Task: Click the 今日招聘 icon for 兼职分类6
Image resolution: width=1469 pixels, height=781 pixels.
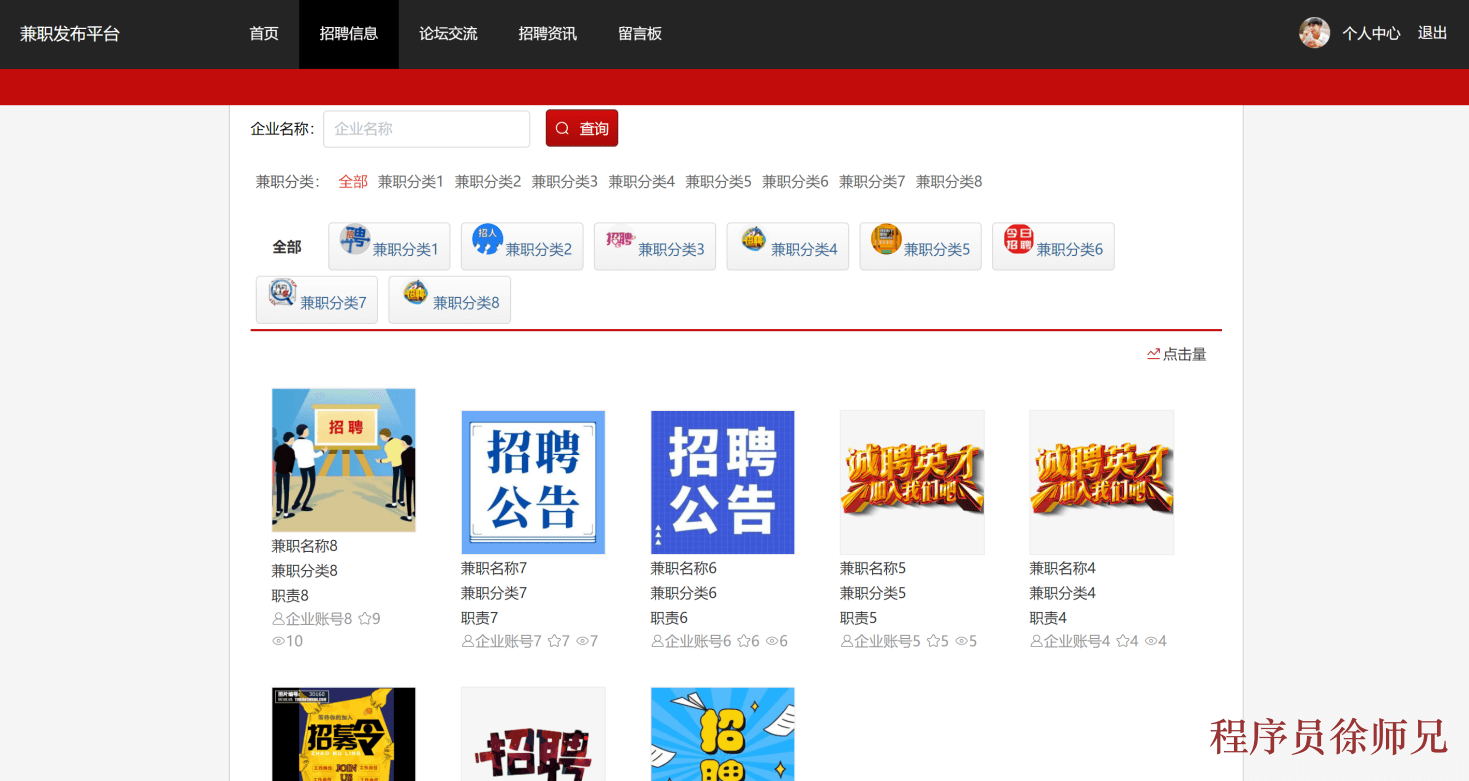Action: (1017, 240)
